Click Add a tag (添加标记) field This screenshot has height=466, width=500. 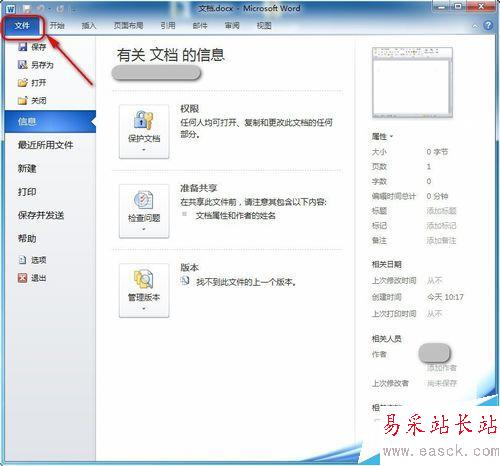441,226
